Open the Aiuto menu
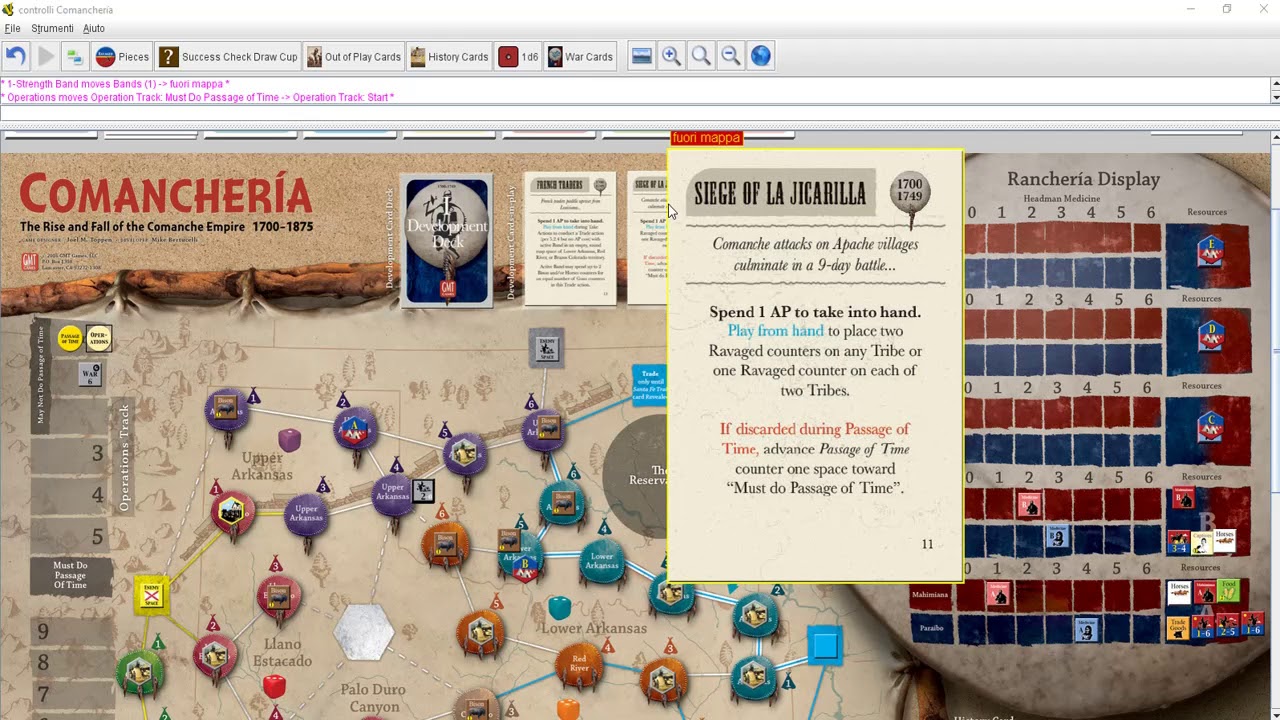 [x=93, y=28]
